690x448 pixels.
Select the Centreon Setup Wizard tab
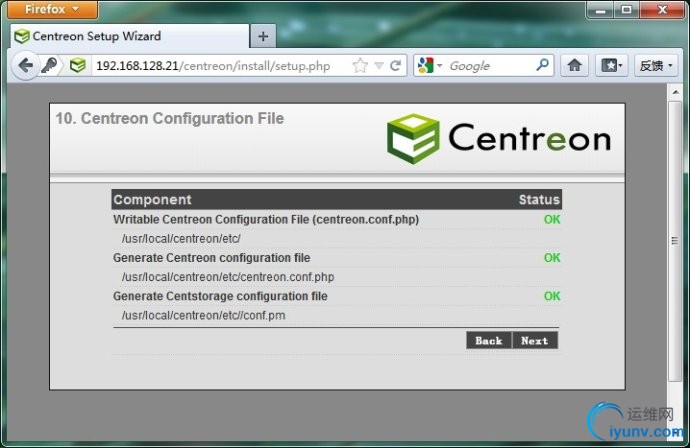coord(130,36)
